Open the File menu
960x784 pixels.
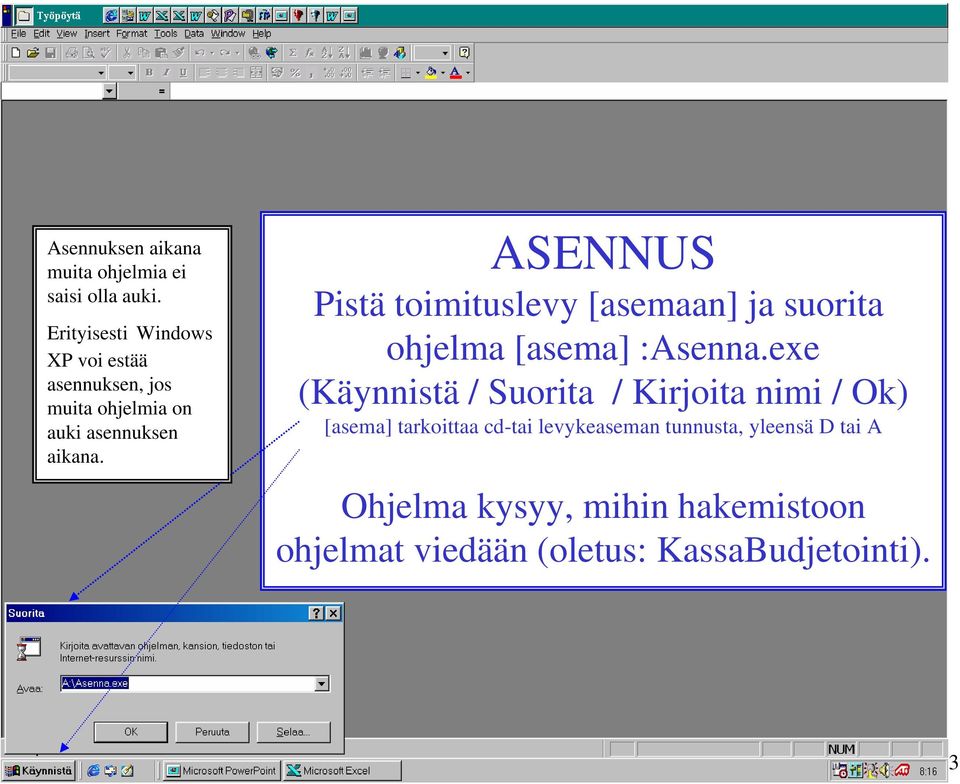[x=18, y=34]
